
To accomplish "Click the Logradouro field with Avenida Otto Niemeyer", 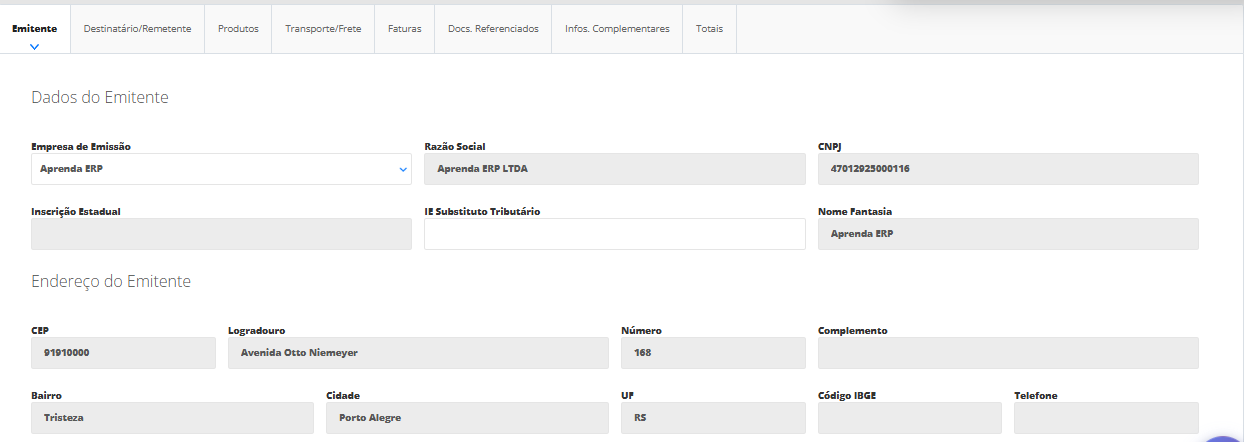I will [417, 353].
